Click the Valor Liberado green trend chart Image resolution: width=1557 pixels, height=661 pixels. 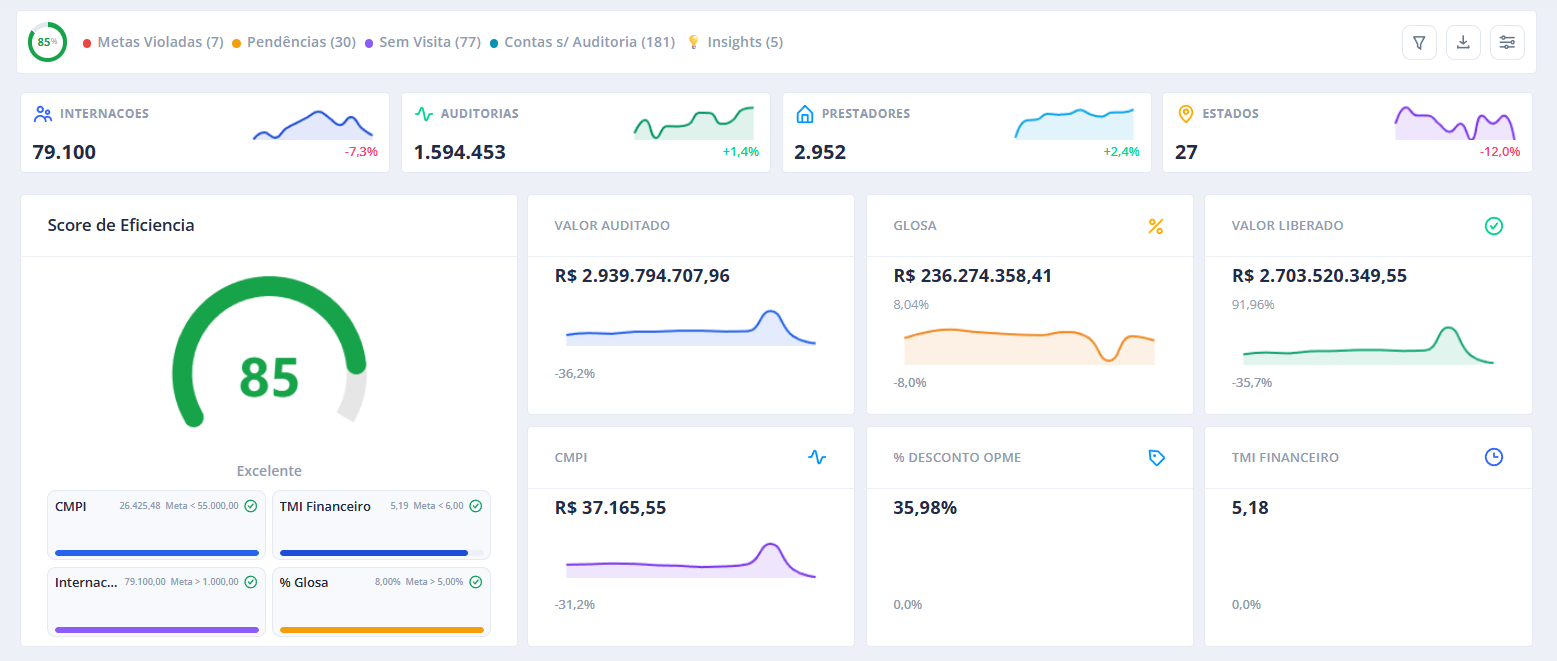click(1368, 345)
